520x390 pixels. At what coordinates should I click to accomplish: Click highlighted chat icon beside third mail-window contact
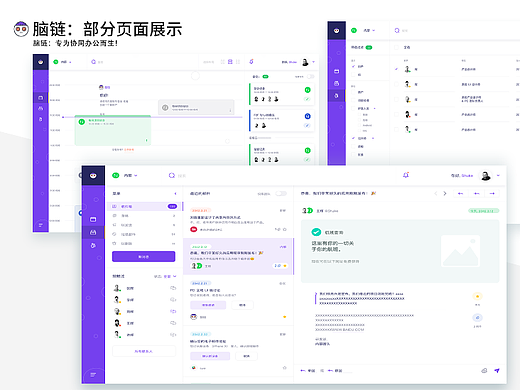click(173, 311)
